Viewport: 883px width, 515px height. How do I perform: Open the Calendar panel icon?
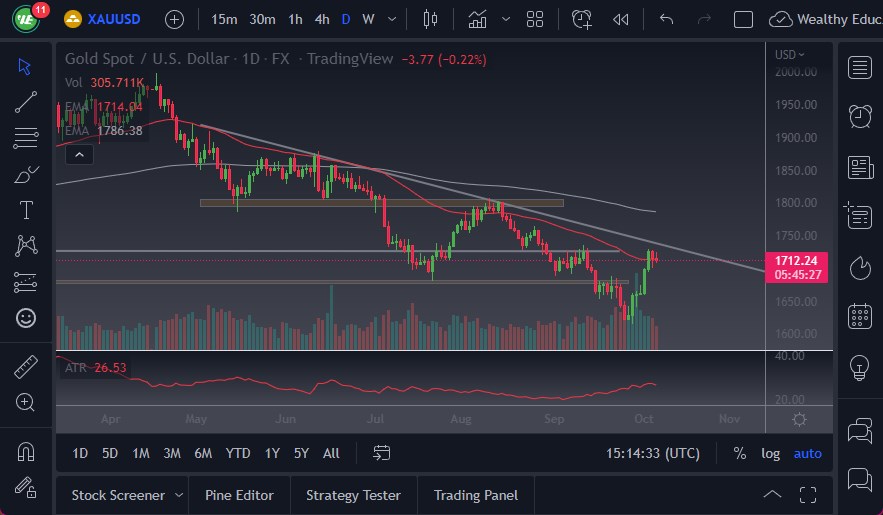pyautogui.click(x=859, y=317)
